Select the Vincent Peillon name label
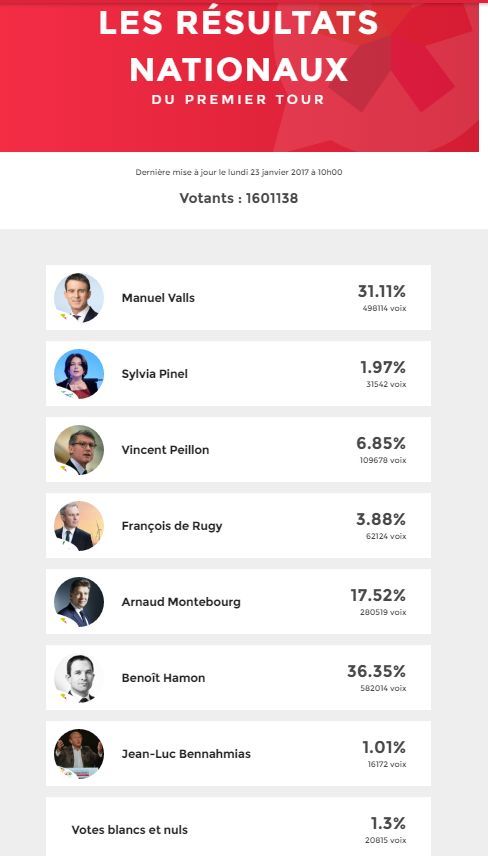This screenshot has height=856, width=488. click(165, 450)
